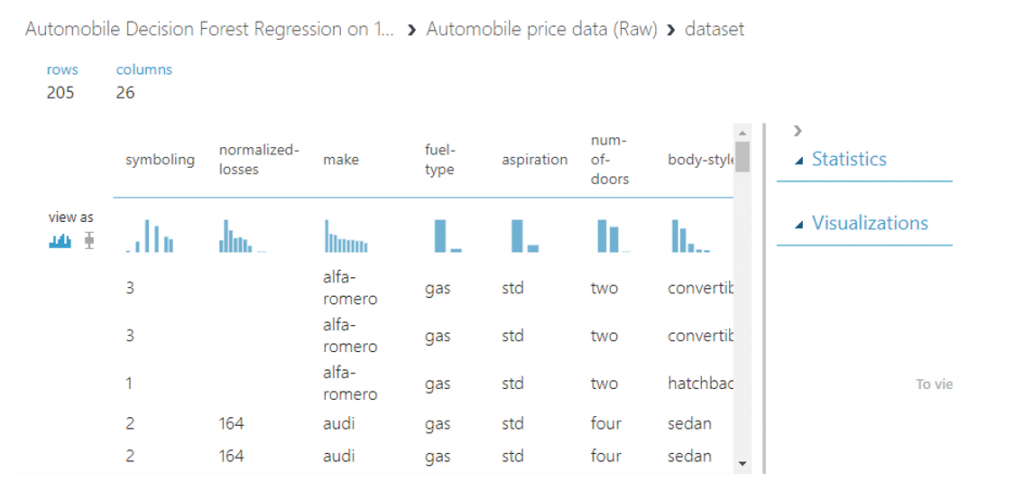This screenshot has height=491, width=1024.
Task: Click the symboling column header
Action: point(160,160)
